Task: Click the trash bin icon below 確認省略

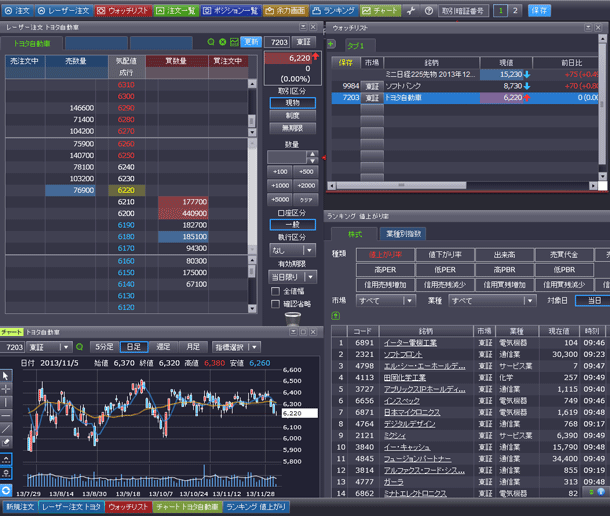Action: (x=293, y=319)
